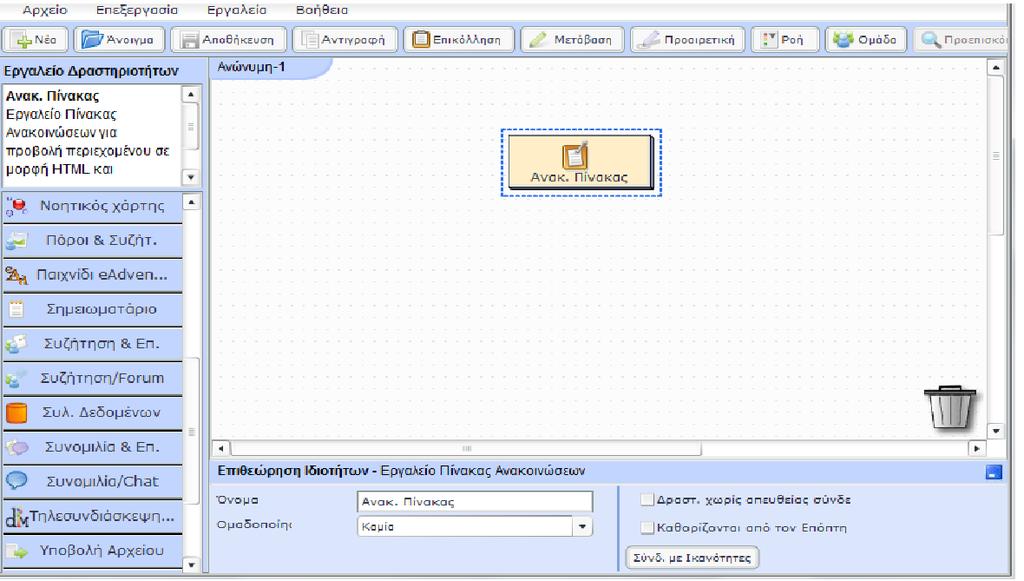Screen dimensions: 1024x581
Task: Enable Καθορίζονται από τον Επόπτη checkbox
Action: tap(647, 527)
